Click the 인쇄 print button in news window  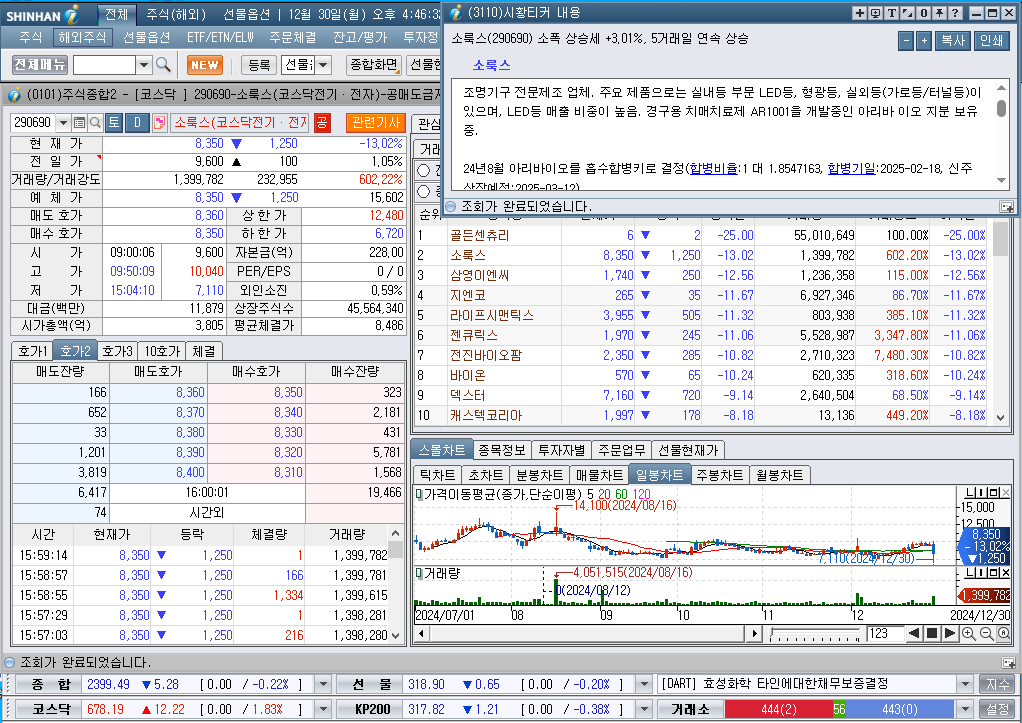(991, 40)
